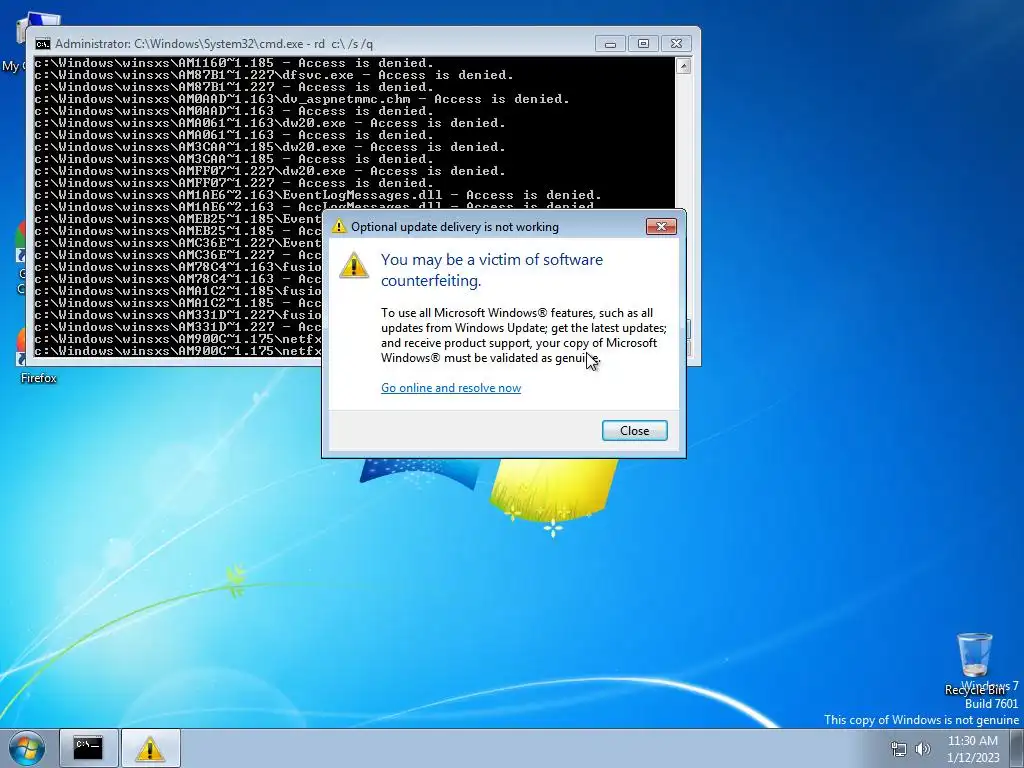The image size is (1024, 768).
Task: Open the network tray icon
Action: click(899, 749)
